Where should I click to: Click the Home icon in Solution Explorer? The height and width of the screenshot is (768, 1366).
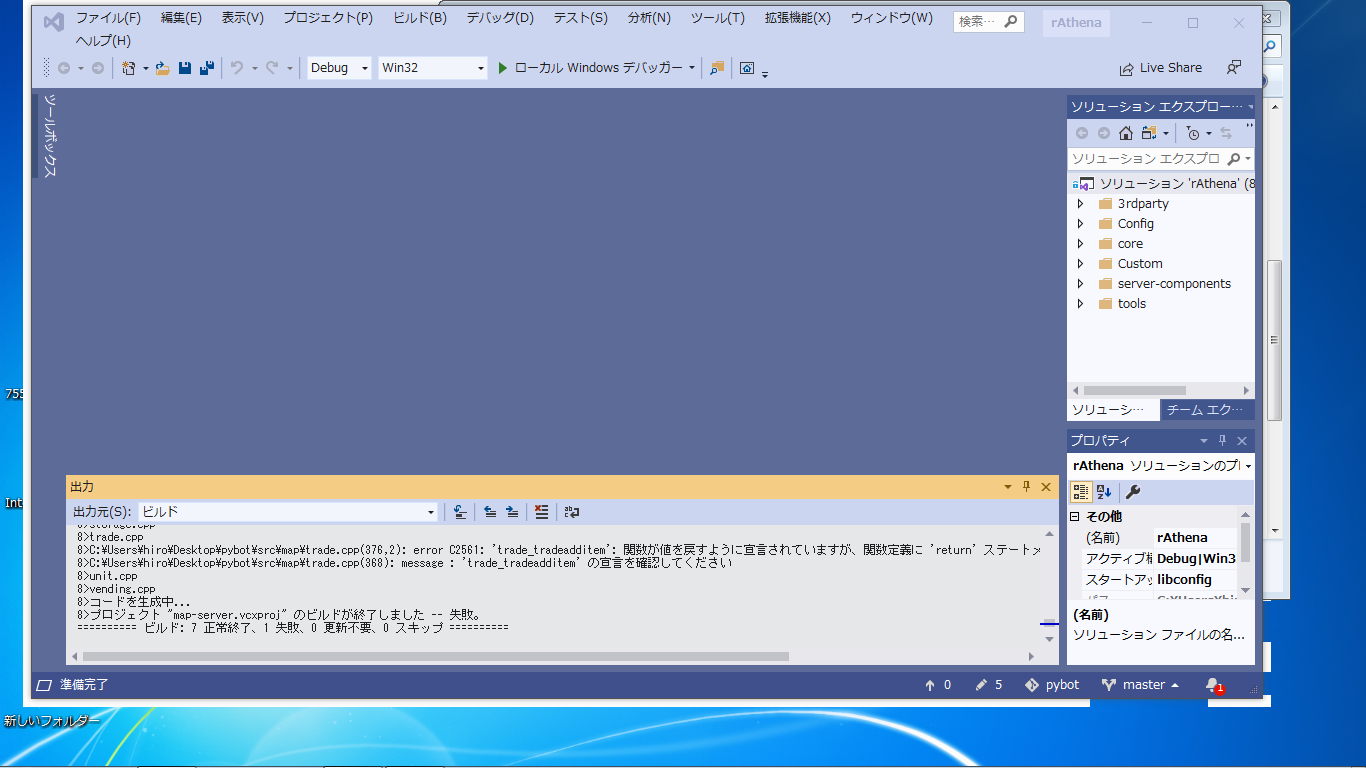click(1126, 133)
